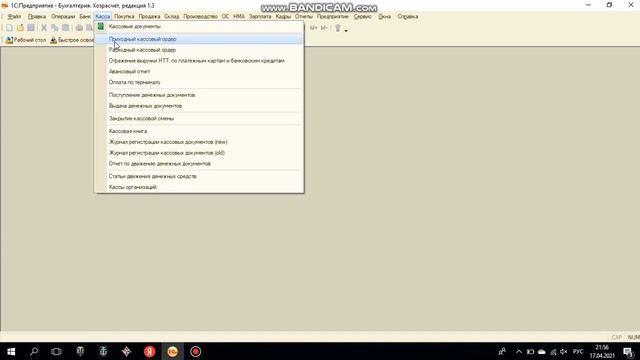Screen dimensions: 640x360
Task: Open the Покупка menu
Action: pyautogui.click(x=124, y=17)
